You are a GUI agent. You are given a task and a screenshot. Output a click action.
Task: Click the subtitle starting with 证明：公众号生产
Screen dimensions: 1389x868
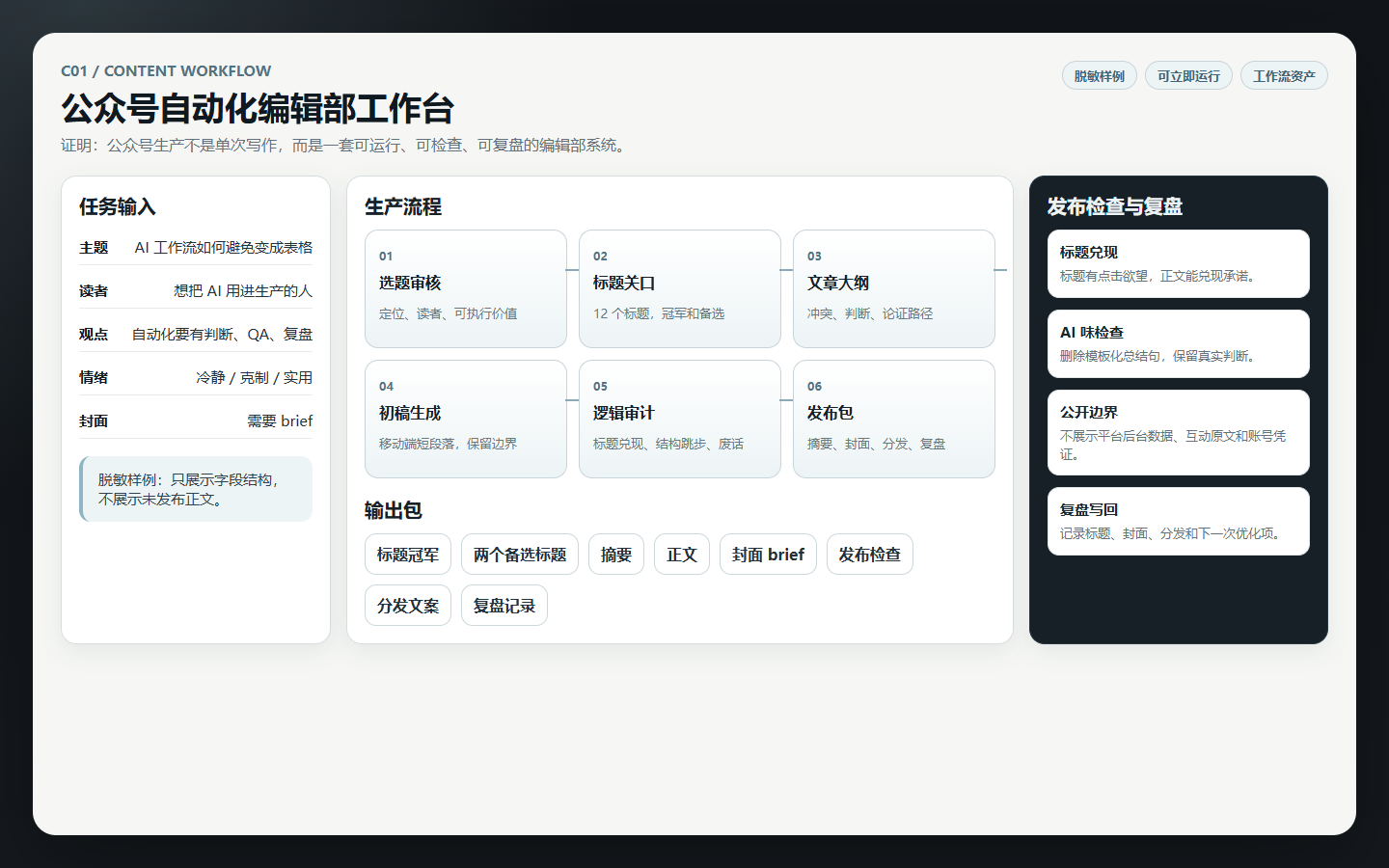[346, 146]
